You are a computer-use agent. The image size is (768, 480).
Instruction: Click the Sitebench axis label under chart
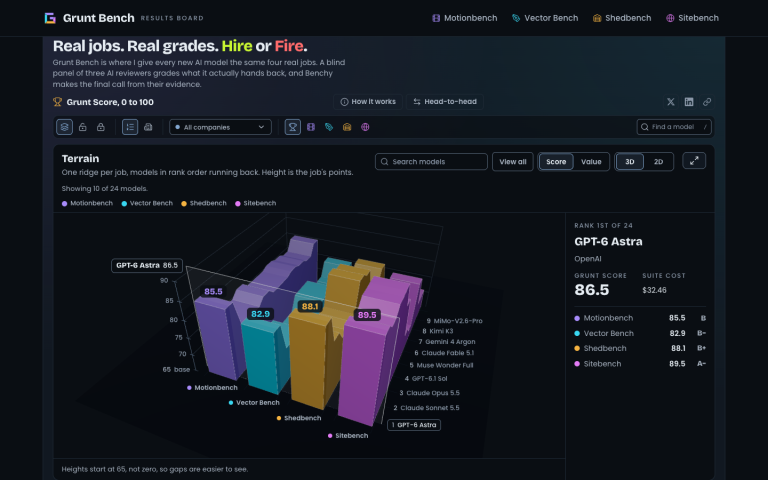click(348, 436)
